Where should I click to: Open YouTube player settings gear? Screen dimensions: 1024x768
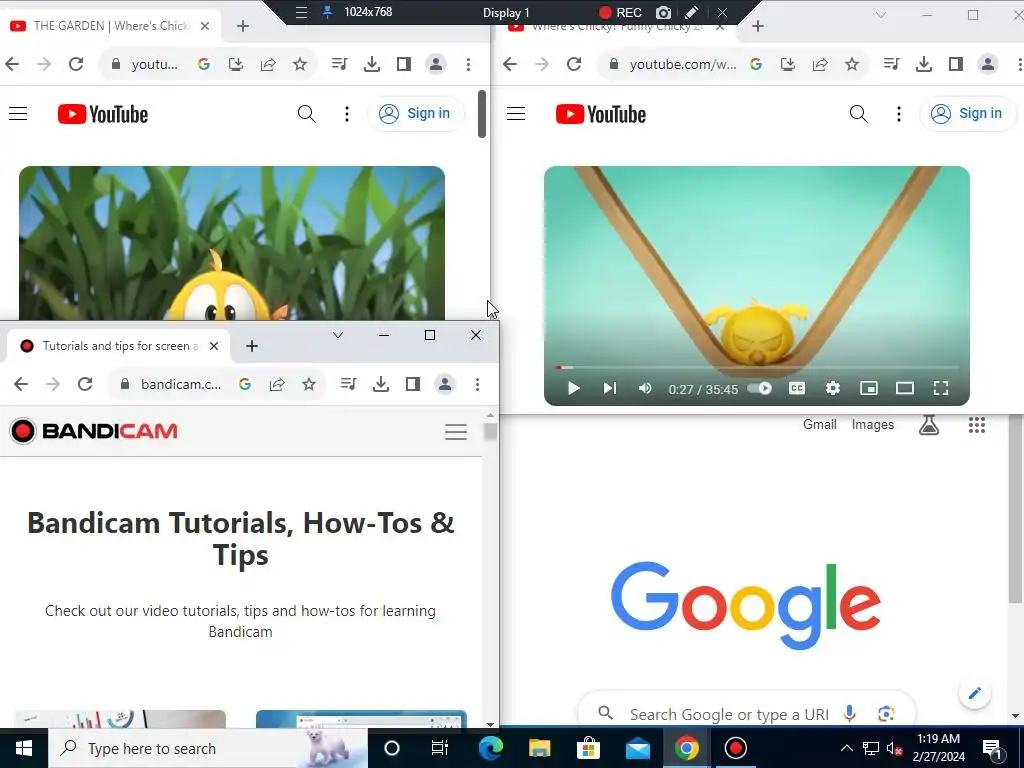coord(833,389)
